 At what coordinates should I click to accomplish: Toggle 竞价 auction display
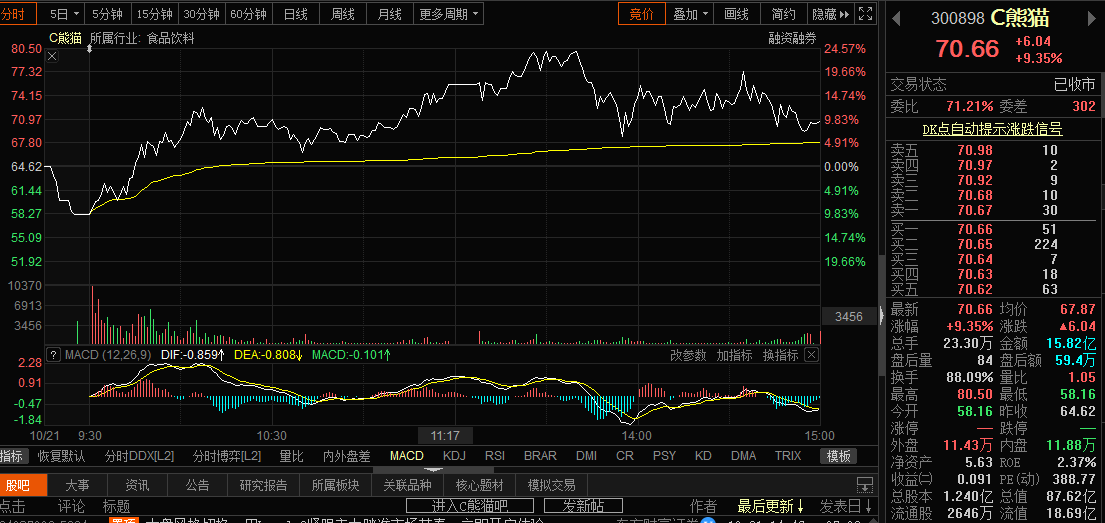[642, 13]
